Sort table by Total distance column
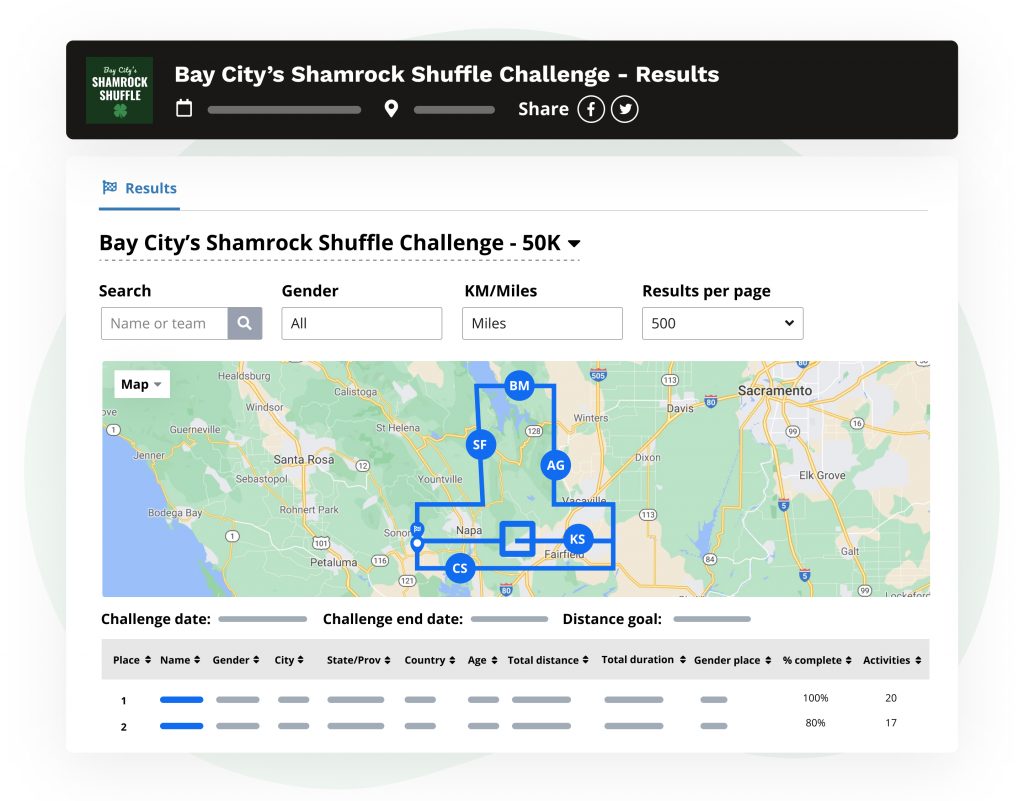Image resolution: width=1024 pixels, height=801 pixels. coord(548,660)
